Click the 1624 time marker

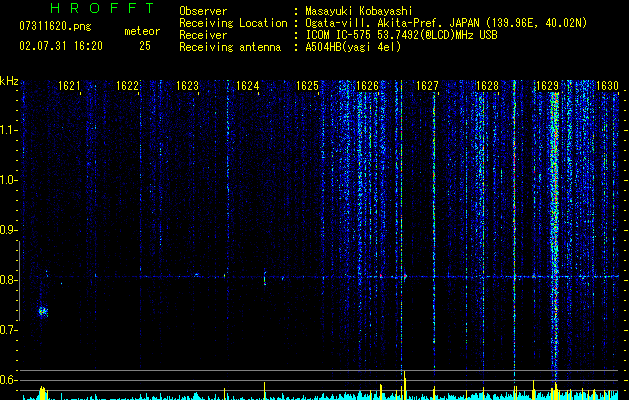(248, 86)
